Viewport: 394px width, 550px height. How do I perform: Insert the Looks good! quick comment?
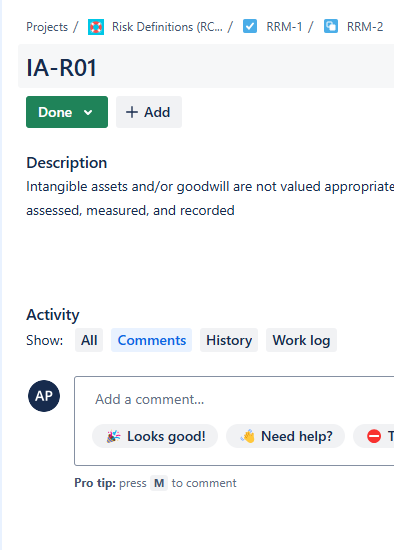(155, 436)
